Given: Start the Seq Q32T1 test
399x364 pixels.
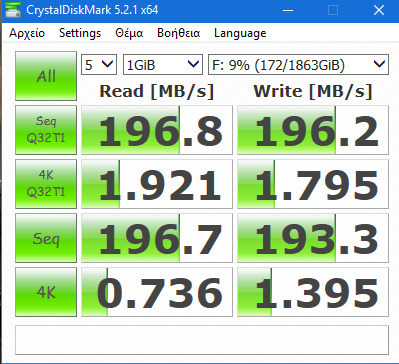Looking at the screenshot, I should coord(46,130).
